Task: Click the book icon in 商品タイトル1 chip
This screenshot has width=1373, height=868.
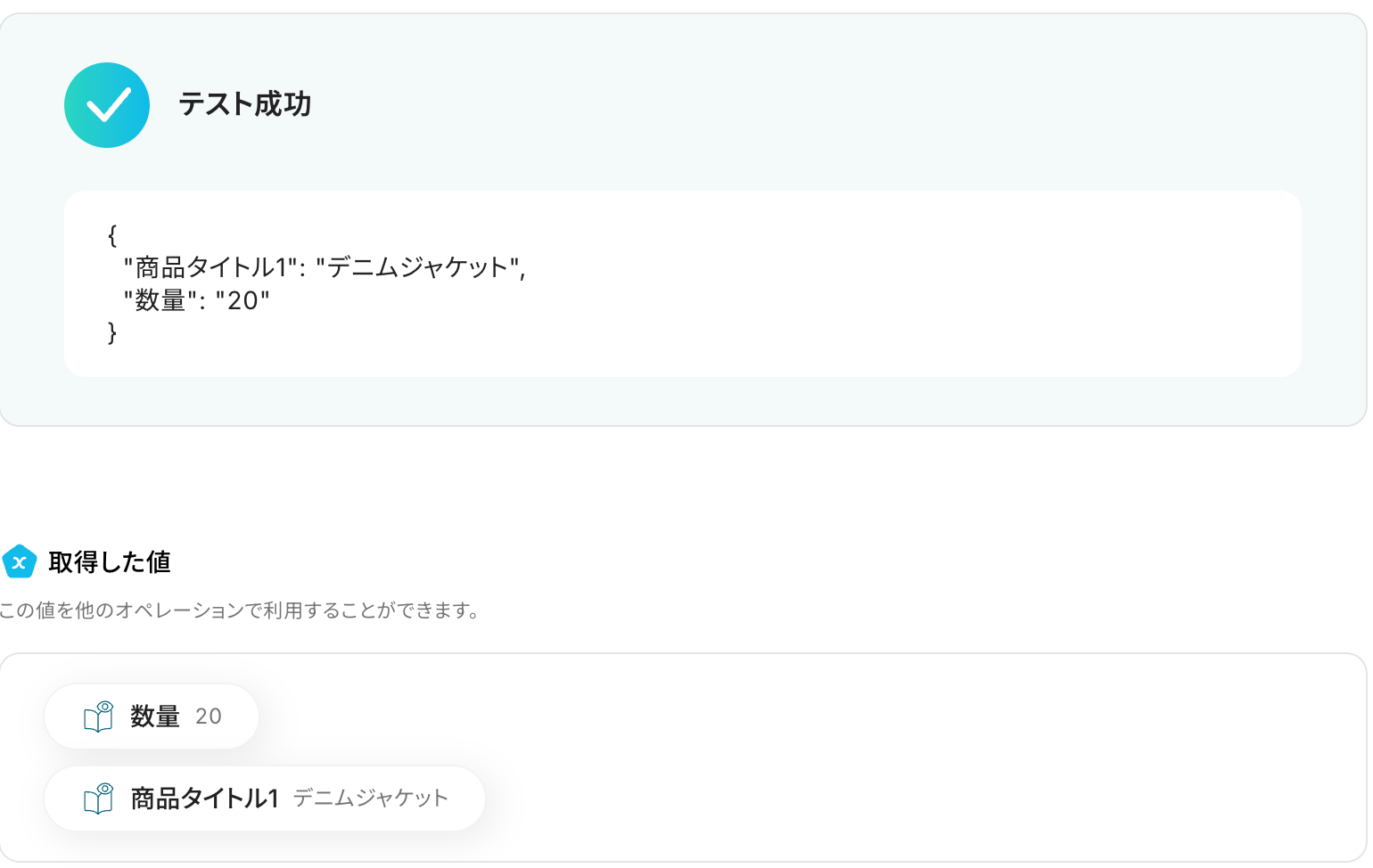Action: 98,798
